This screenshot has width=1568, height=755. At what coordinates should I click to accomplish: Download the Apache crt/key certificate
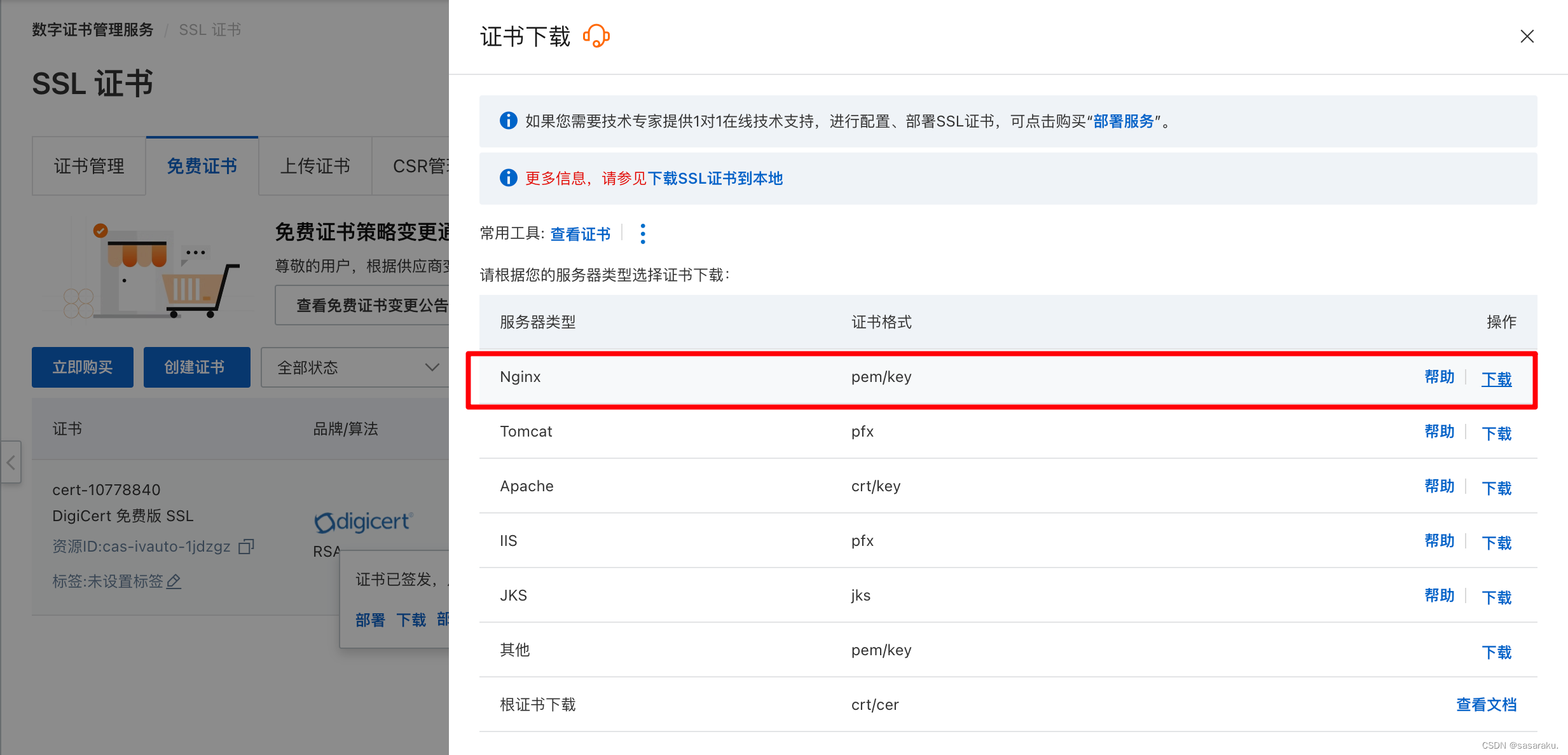coord(1496,488)
